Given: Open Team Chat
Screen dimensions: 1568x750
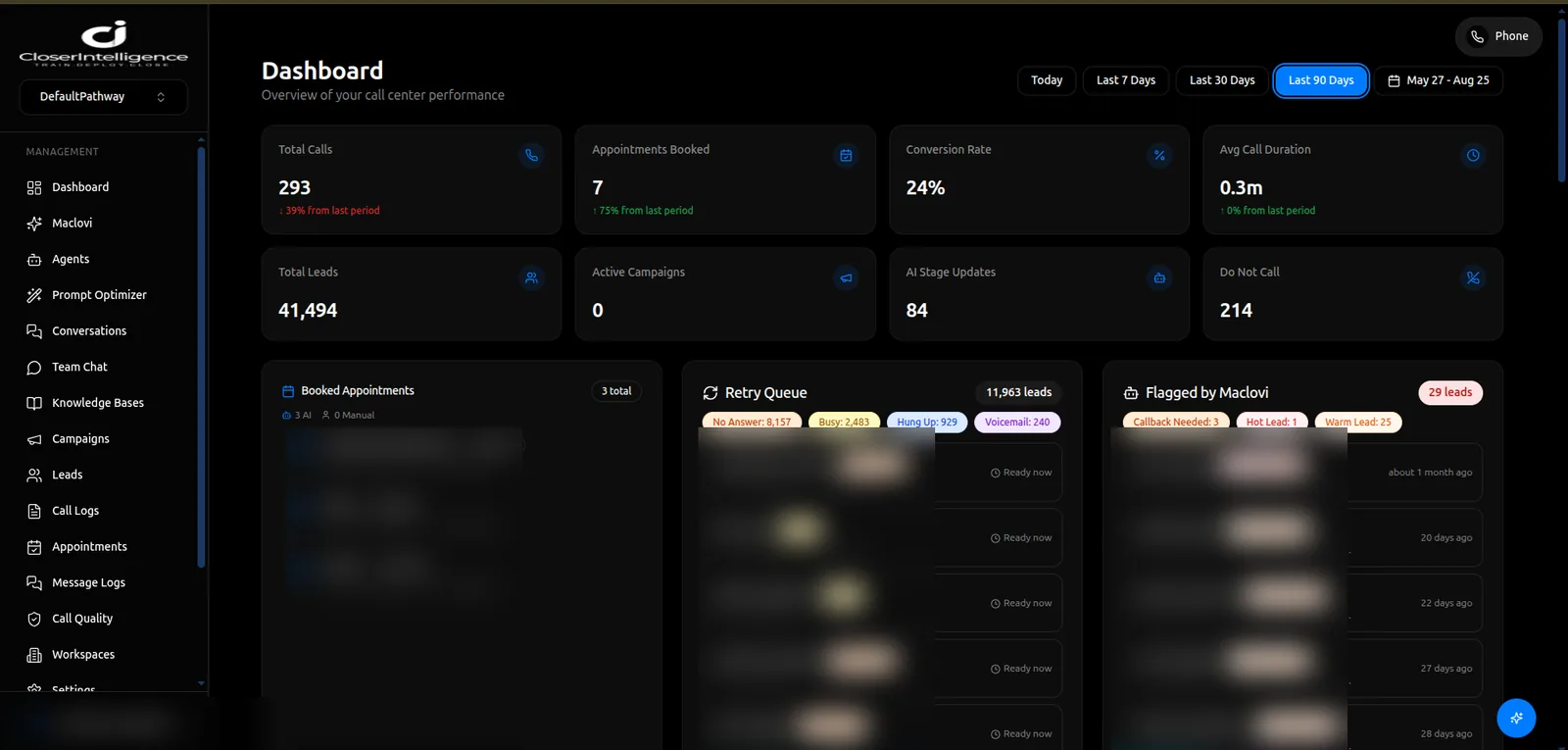Looking at the screenshot, I should tap(79, 367).
